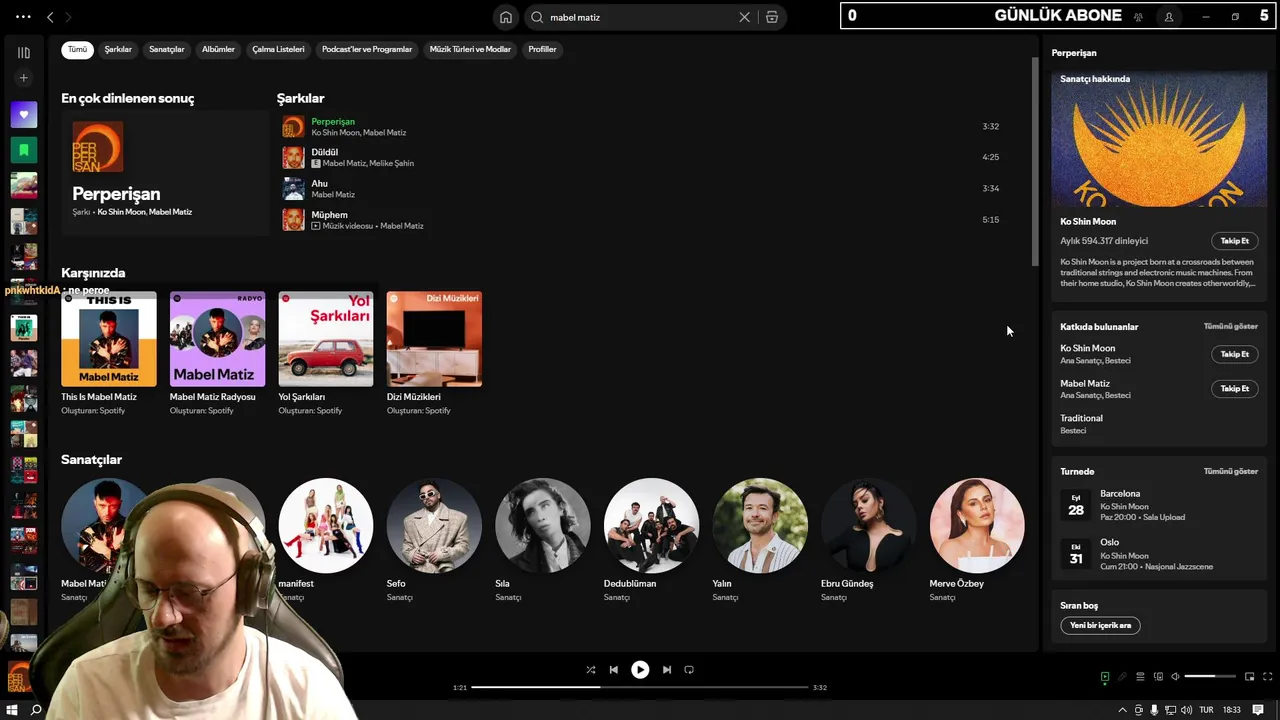Screen dimensions: 1280x720
Task: Open the Perperişan top result card
Action: click(x=165, y=173)
